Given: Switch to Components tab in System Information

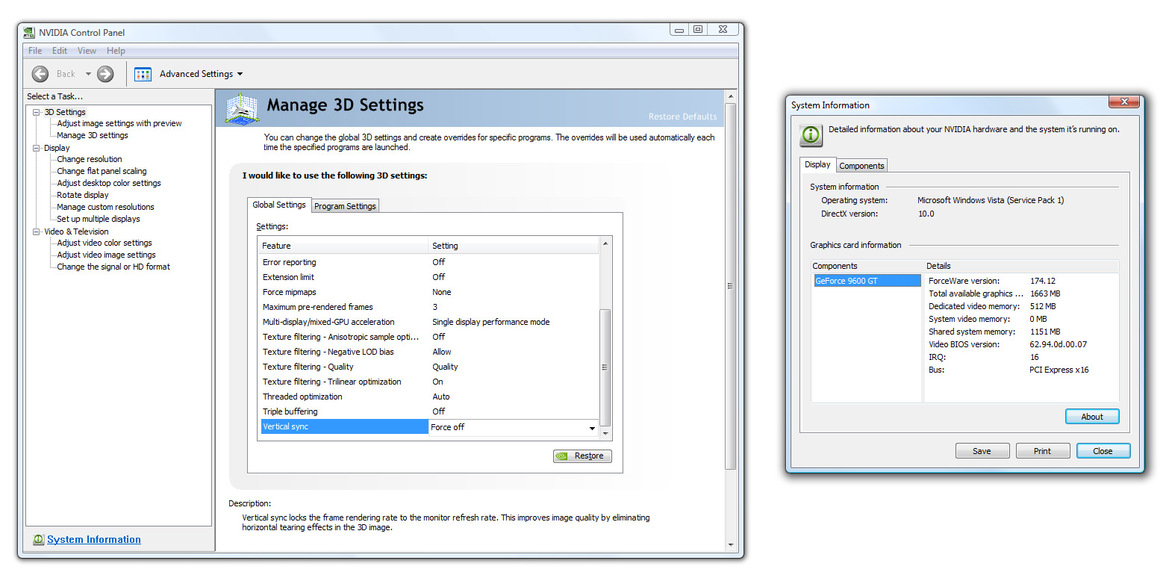Looking at the screenshot, I should (x=862, y=166).
